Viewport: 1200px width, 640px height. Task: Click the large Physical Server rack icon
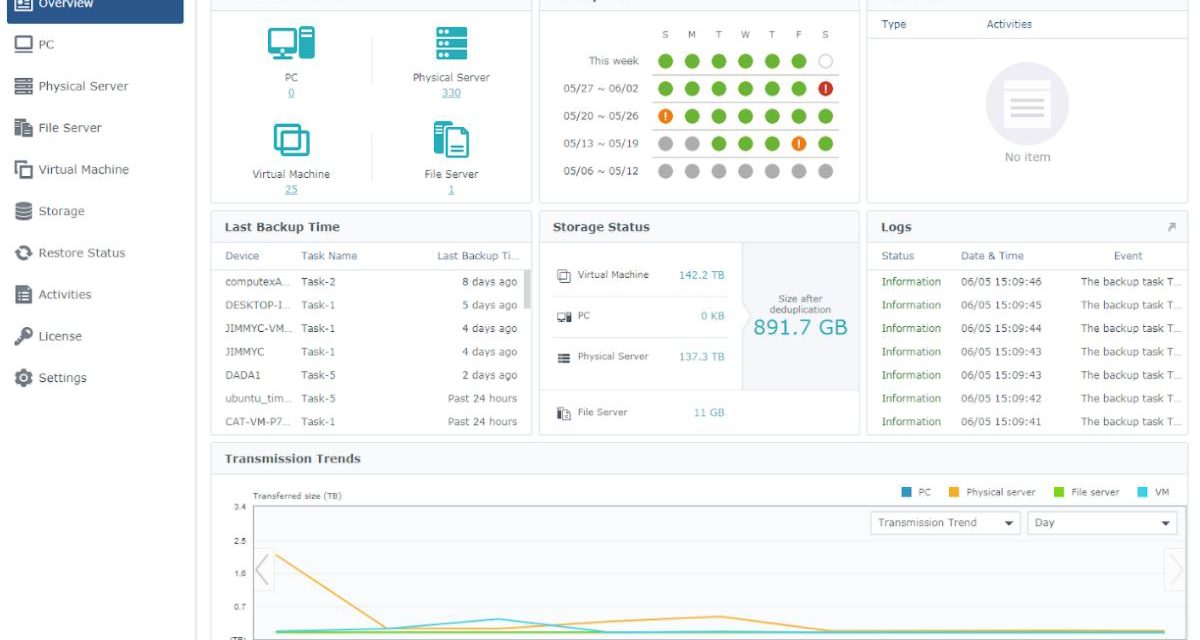click(x=451, y=43)
